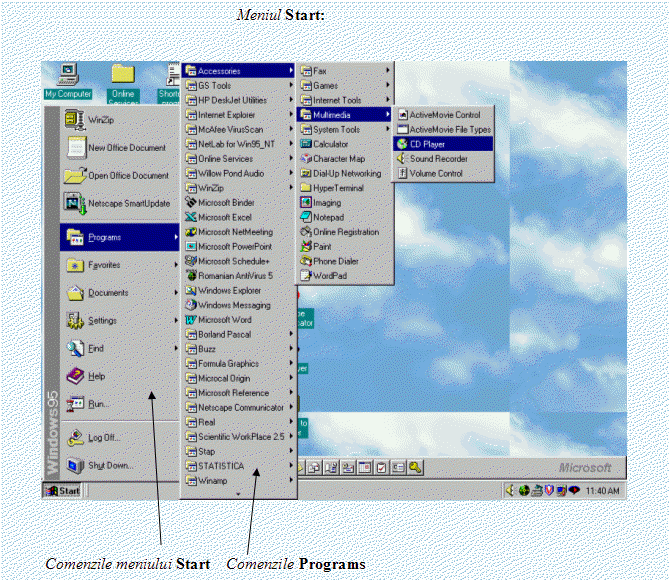This screenshot has height=580, width=669.
Task: Expand the Find submenu
Action: coord(119,348)
